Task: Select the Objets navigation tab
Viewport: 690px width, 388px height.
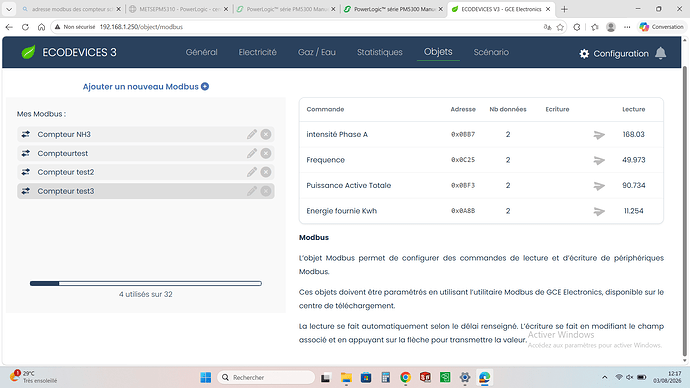Action: 438,52
